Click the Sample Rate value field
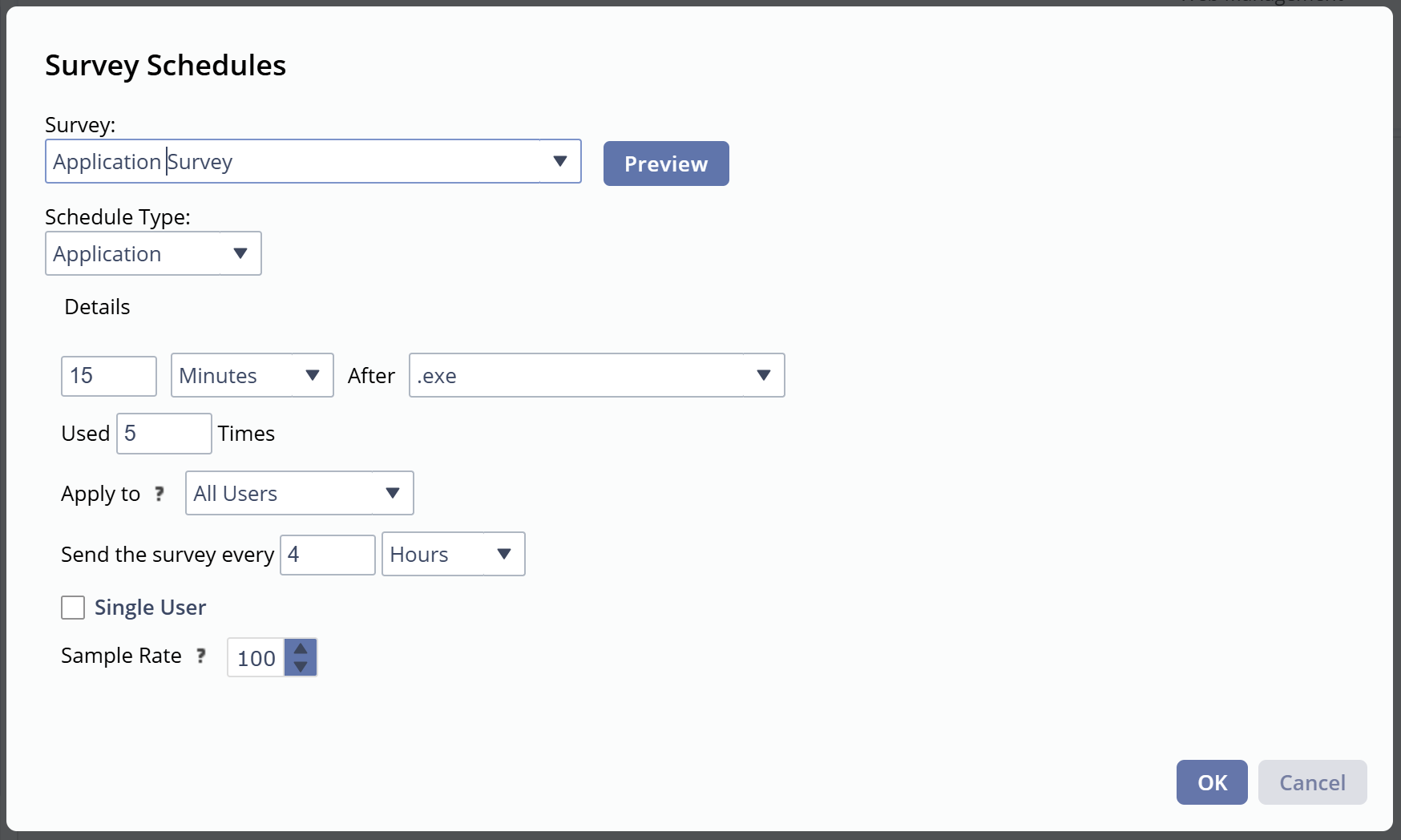 [256, 658]
